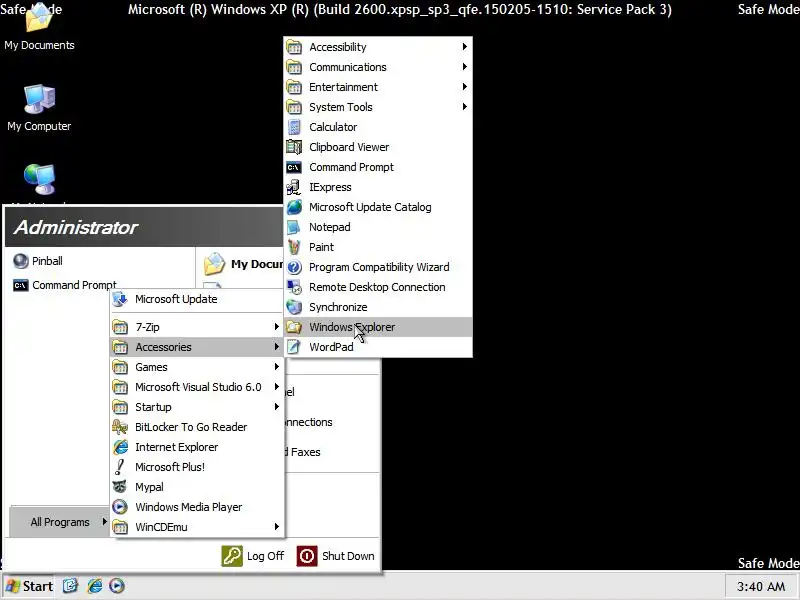Select the 7-Zip menu entry
The width and height of the screenshot is (800, 600).
tap(197, 327)
